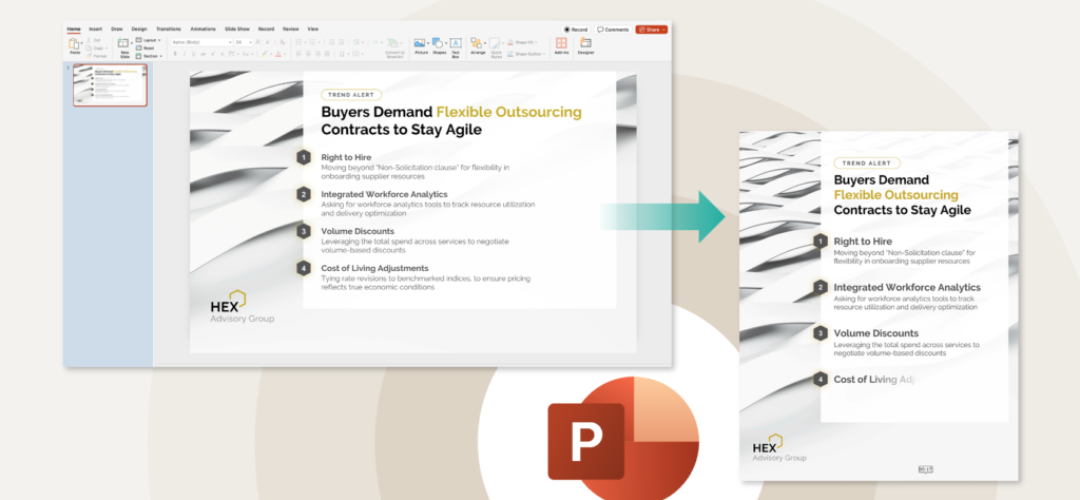Open the font name dropdown

tap(200, 42)
